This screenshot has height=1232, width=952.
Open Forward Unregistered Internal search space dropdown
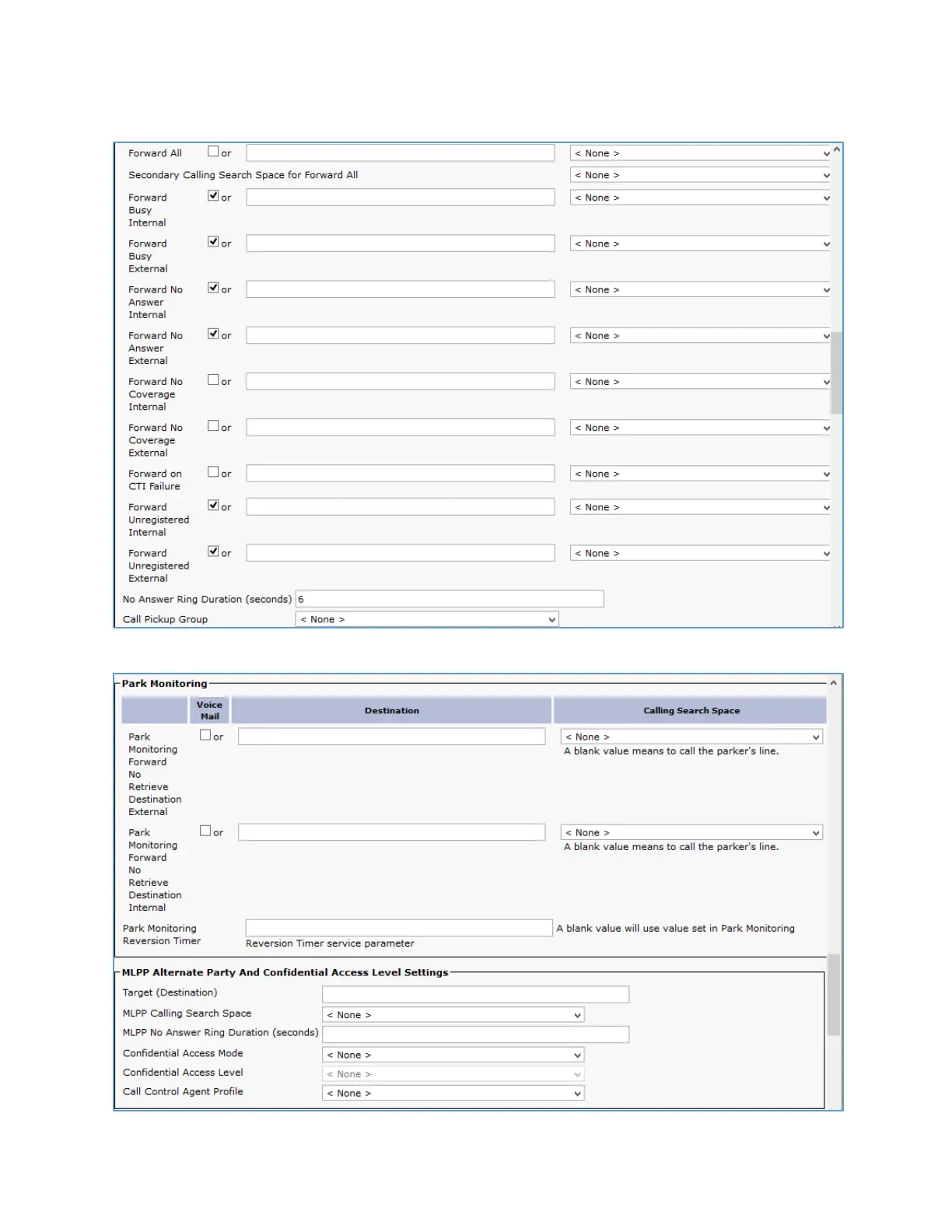coord(701,506)
